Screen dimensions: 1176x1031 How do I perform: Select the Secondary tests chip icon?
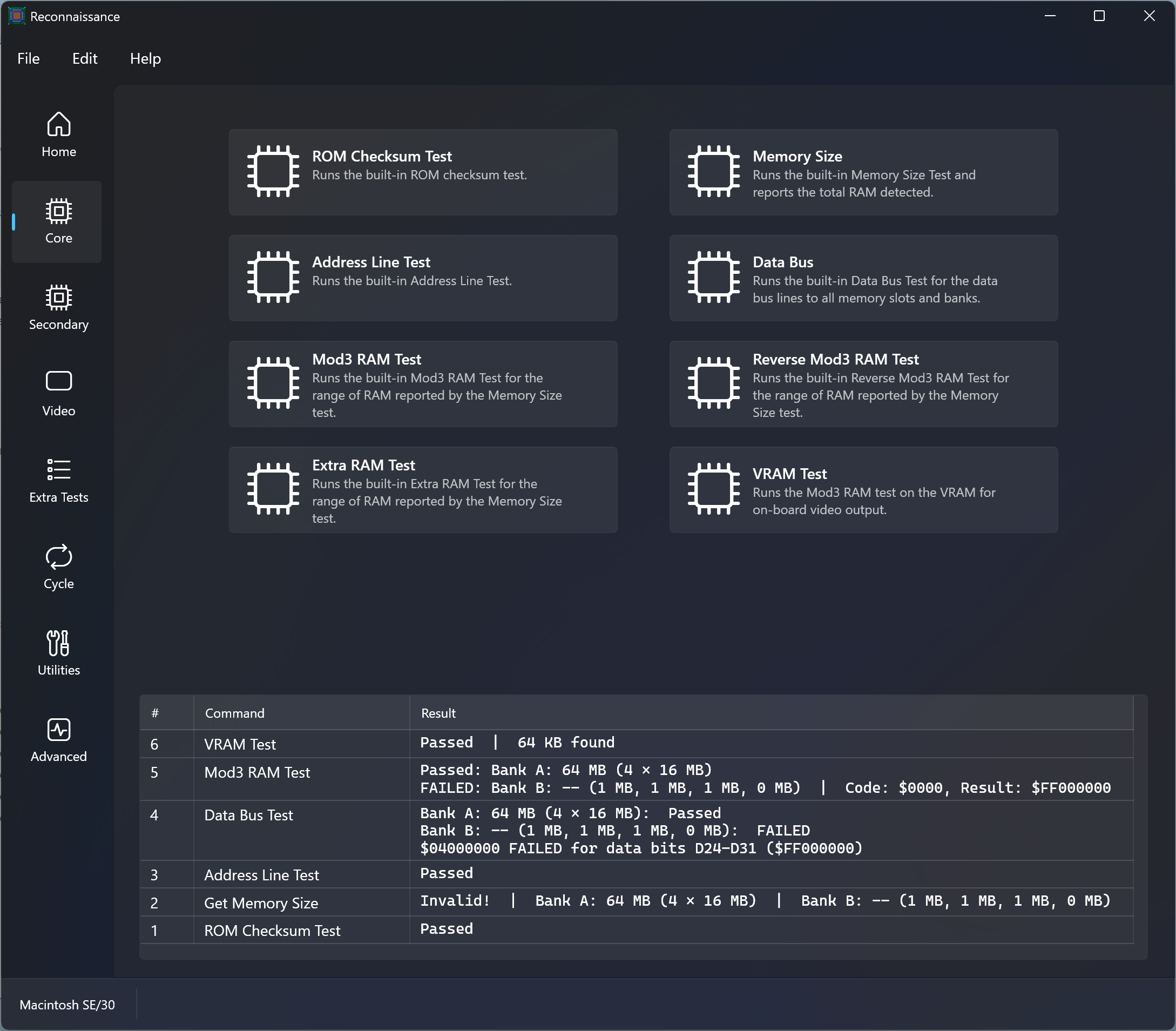tap(59, 298)
